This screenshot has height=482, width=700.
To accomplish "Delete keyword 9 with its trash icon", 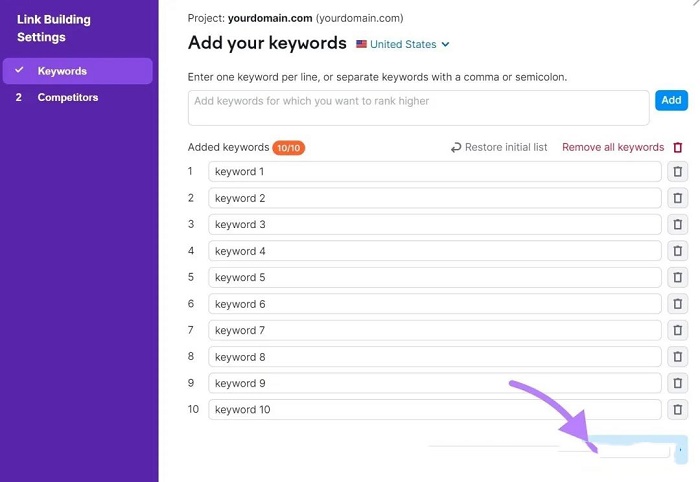I will coord(677,383).
